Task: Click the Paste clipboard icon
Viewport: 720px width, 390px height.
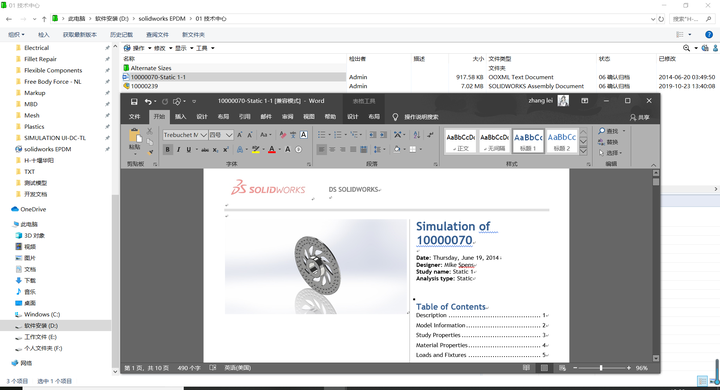Action: coord(135,136)
